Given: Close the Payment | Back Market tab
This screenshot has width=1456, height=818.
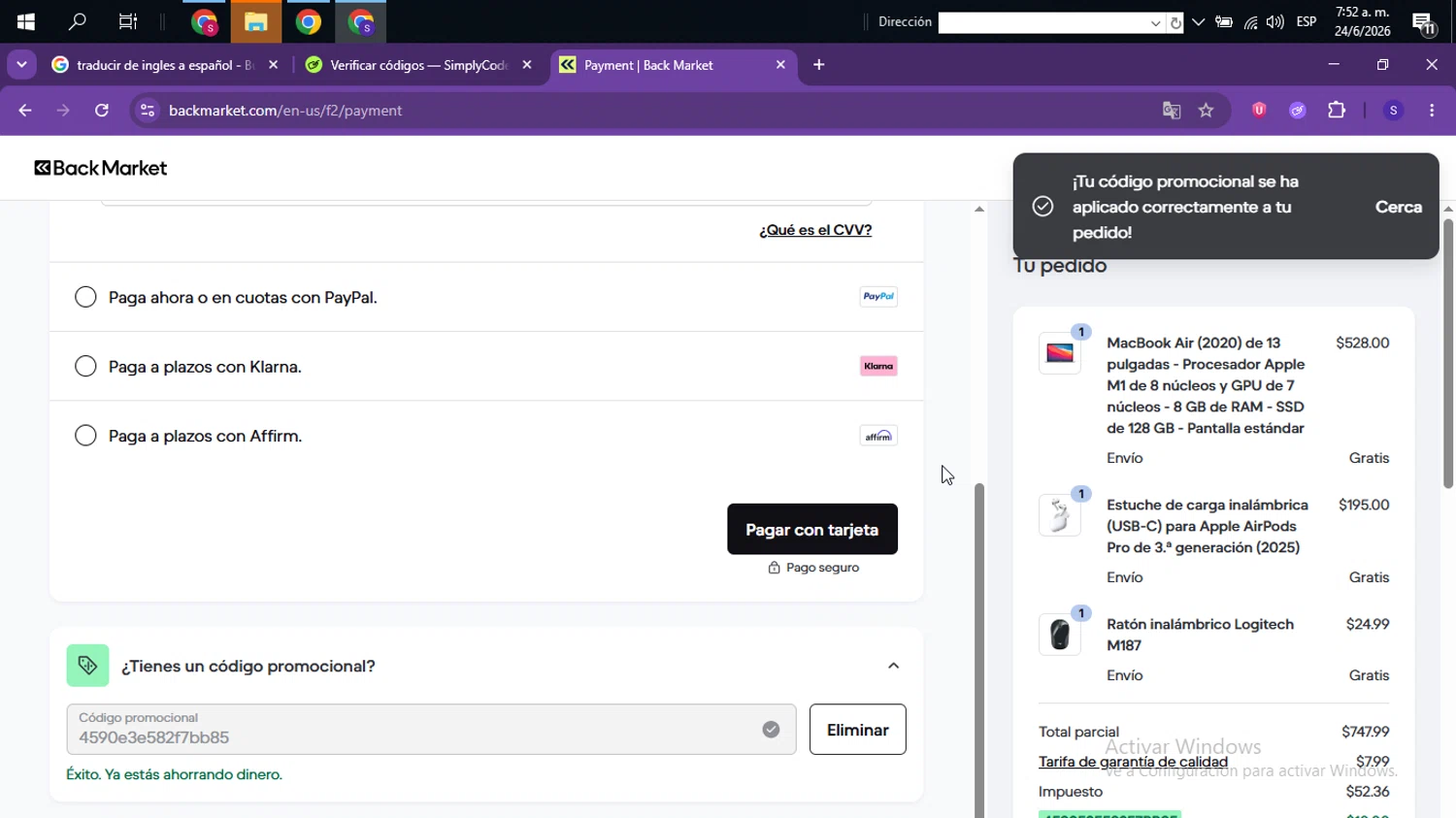Looking at the screenshot, I should (x=781, y=65).
